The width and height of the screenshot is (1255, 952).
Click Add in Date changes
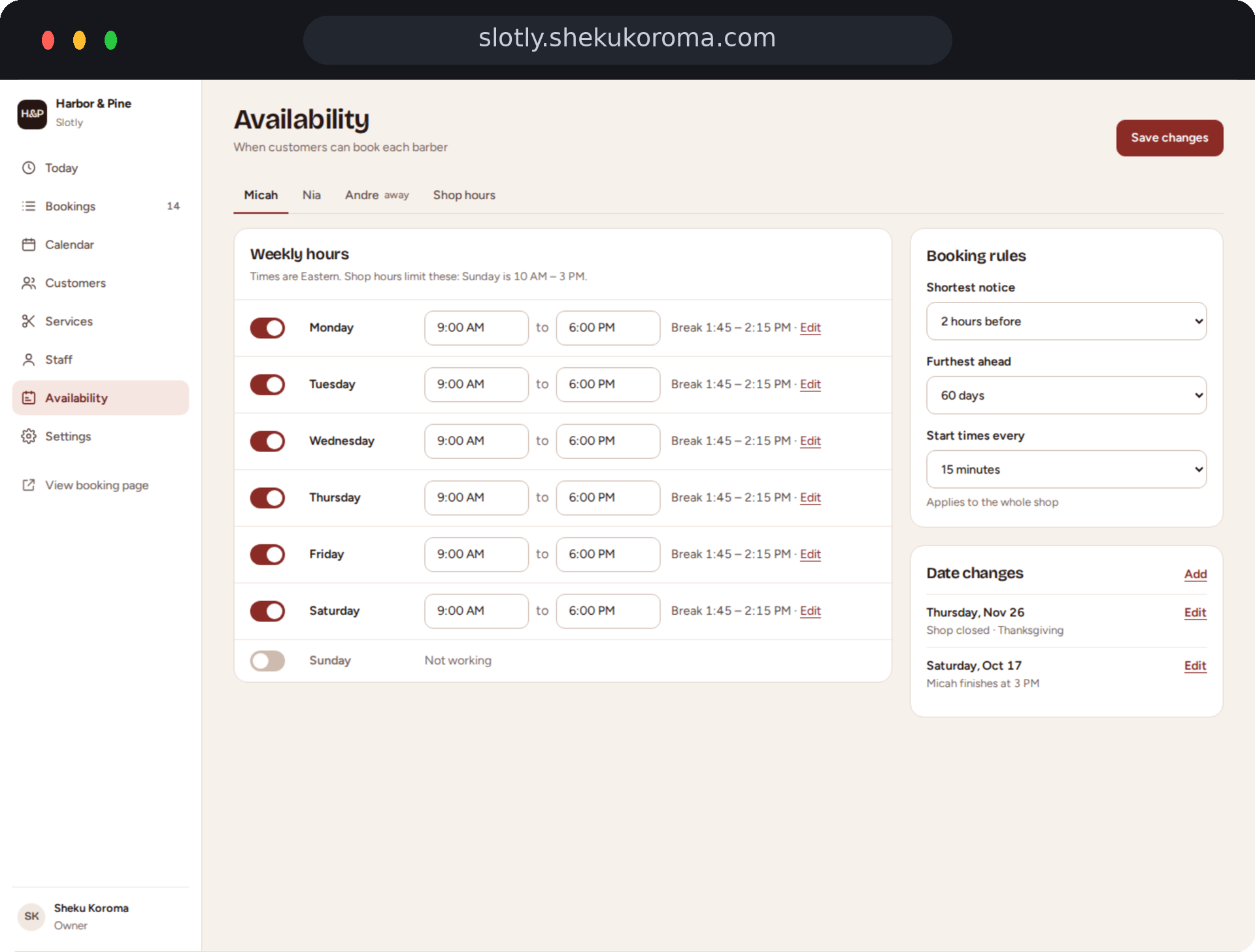[x=1195, y=574]
